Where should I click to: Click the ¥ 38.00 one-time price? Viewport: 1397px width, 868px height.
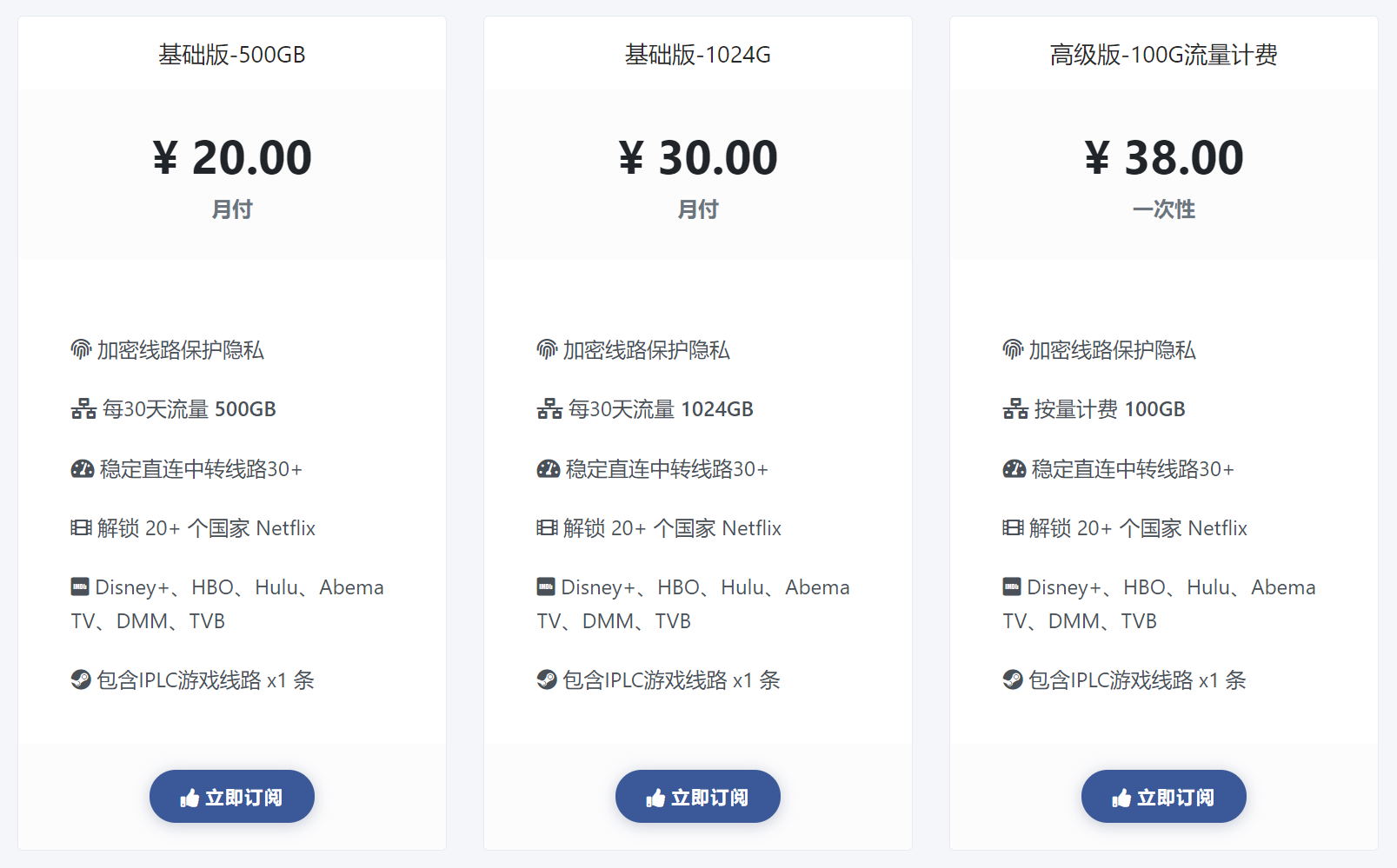(x=1163, y=158)
